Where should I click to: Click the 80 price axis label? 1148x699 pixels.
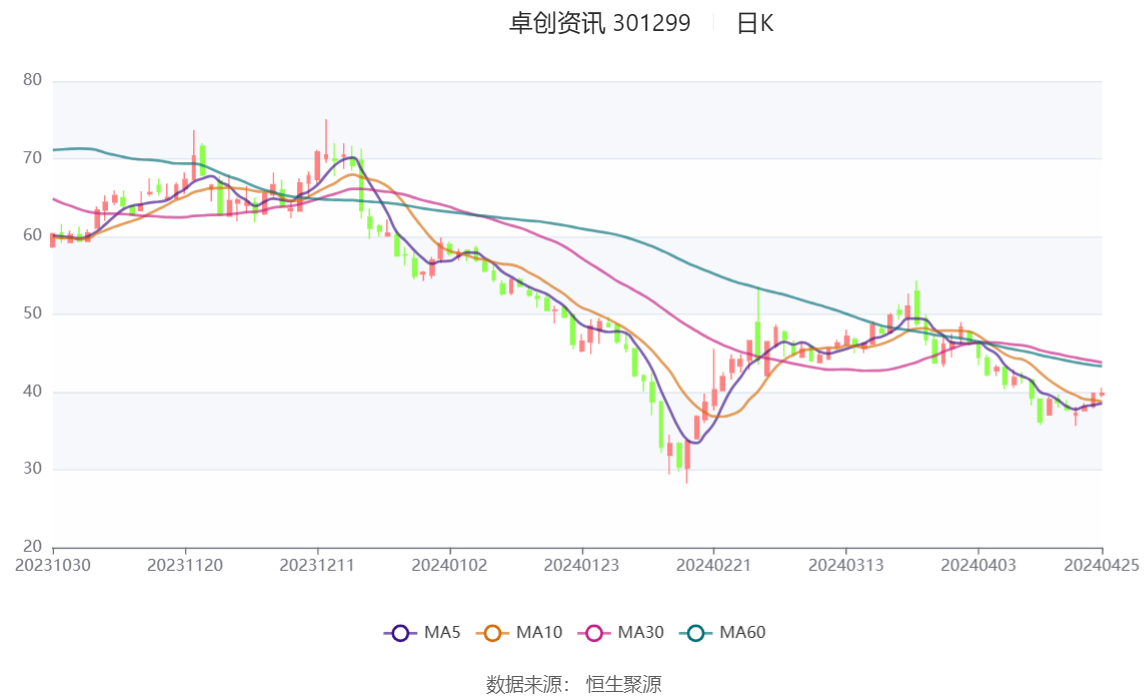pyautogui.click(x=32, y=80)
